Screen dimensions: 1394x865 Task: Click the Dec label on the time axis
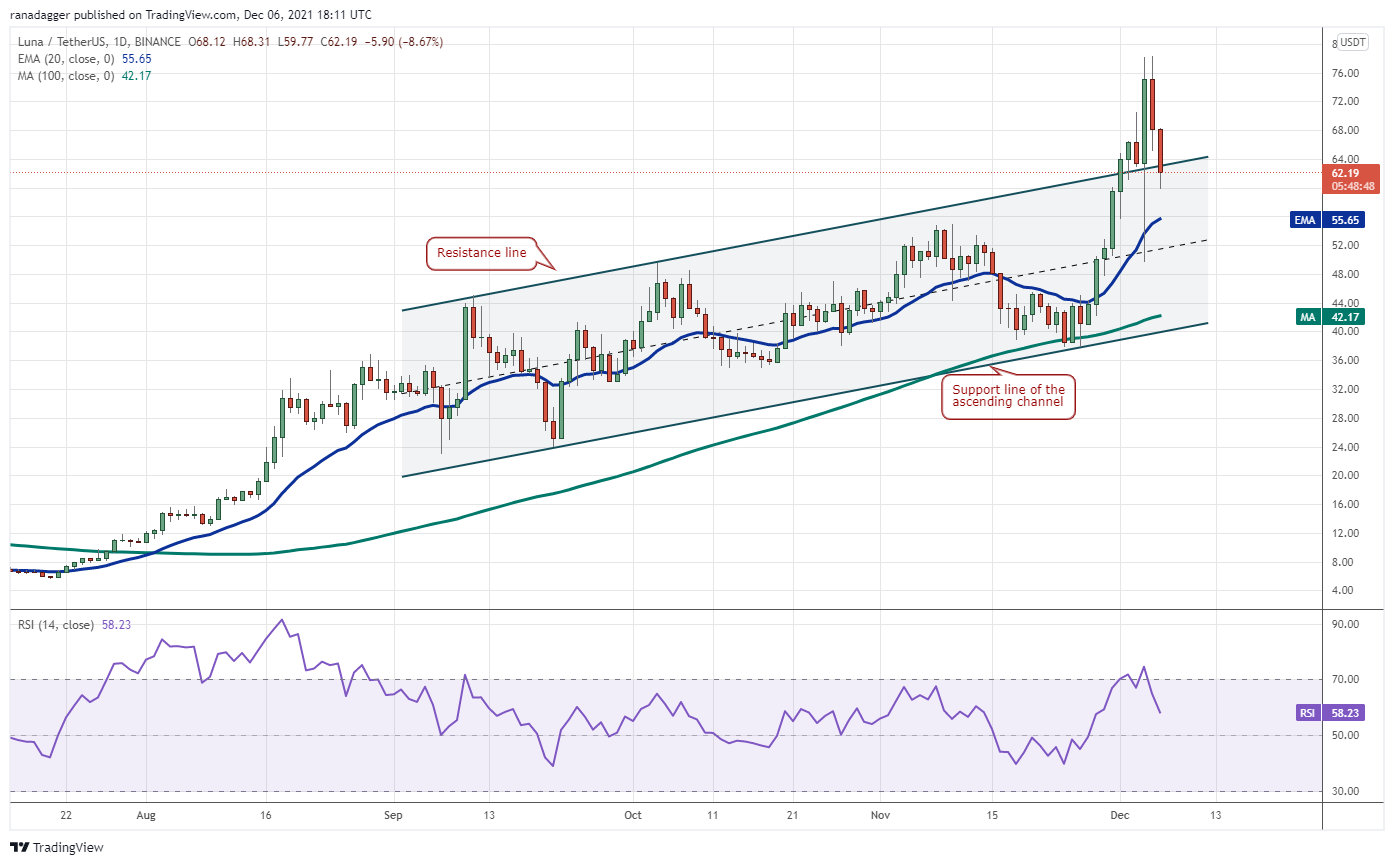tap(1120, 816)
